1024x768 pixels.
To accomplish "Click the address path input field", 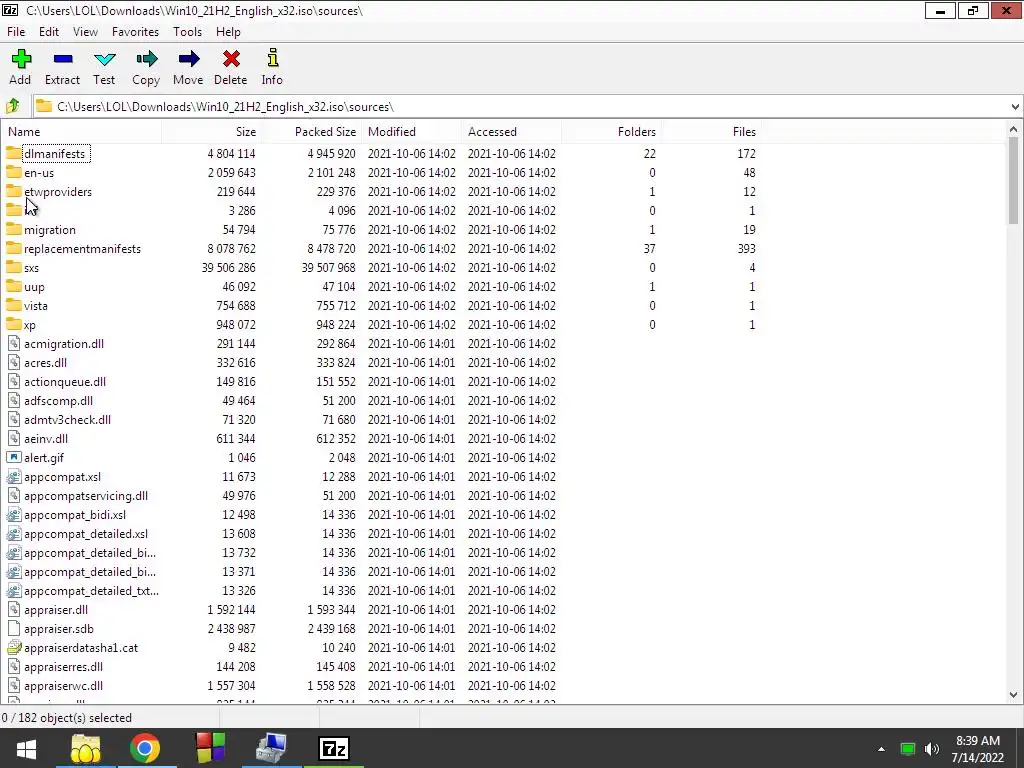I will click(520, 106).
